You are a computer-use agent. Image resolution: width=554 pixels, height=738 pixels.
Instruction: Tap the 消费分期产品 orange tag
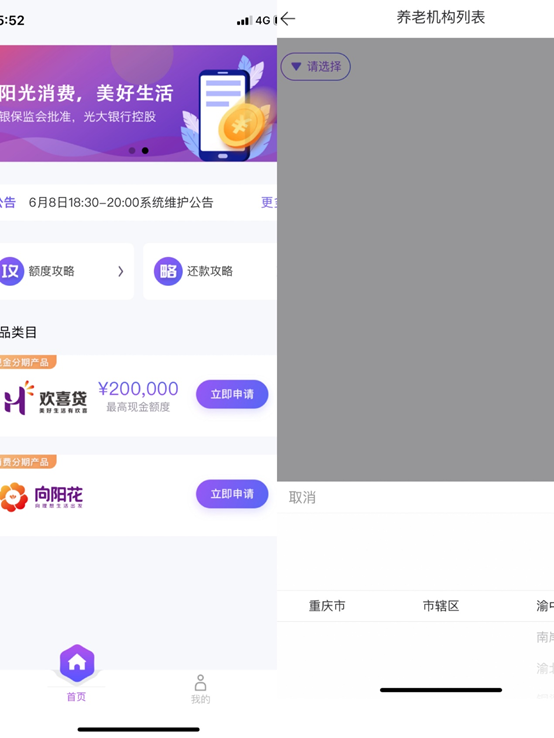[x=28, y=462]
